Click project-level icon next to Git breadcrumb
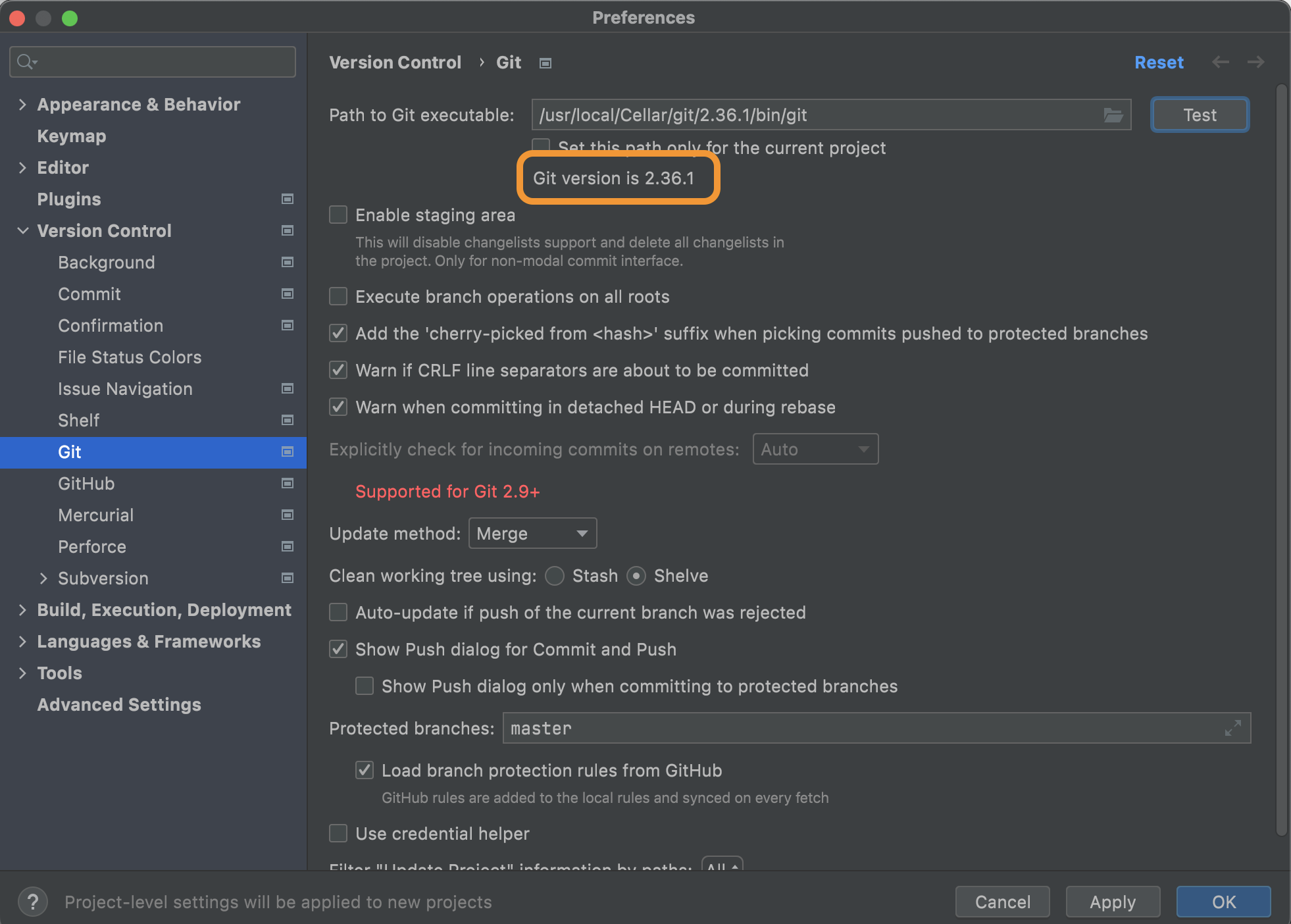 tap(545, 63)
